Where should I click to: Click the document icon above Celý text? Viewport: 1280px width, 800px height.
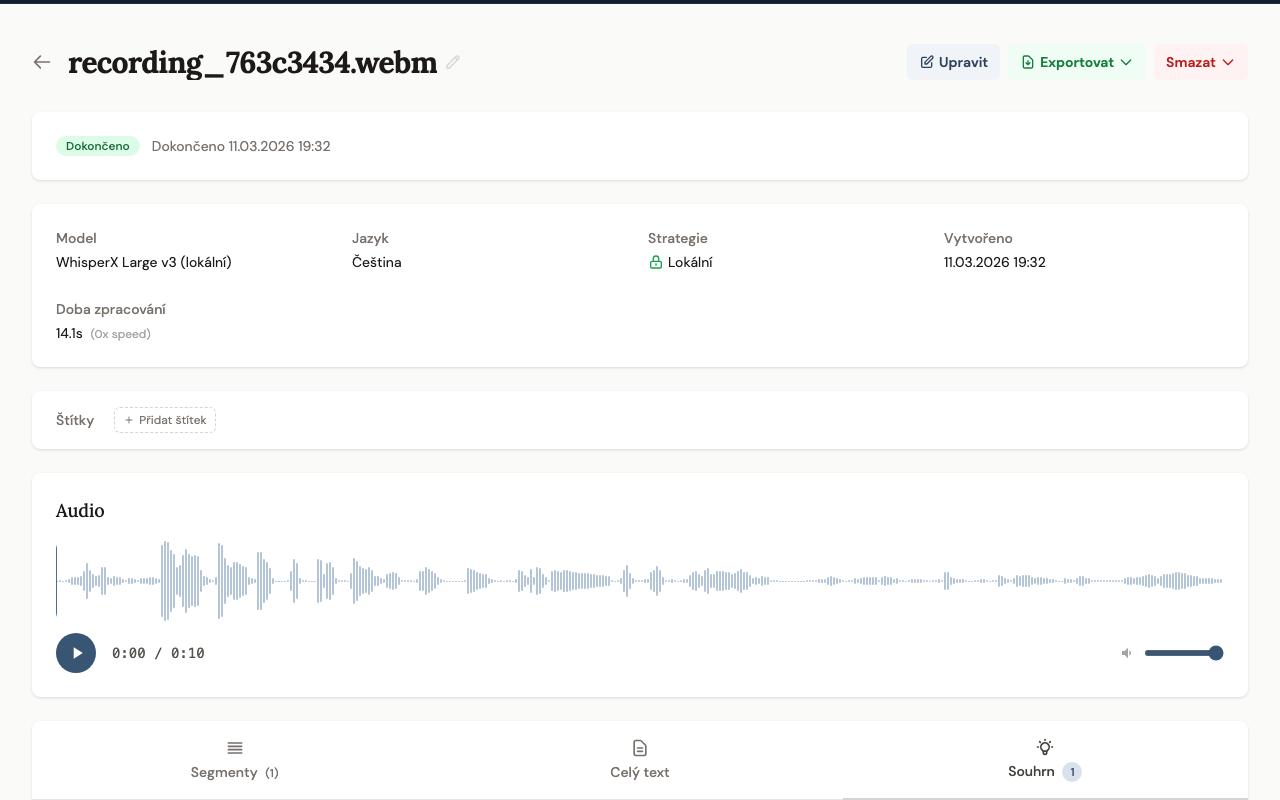[x=640, y=748]
